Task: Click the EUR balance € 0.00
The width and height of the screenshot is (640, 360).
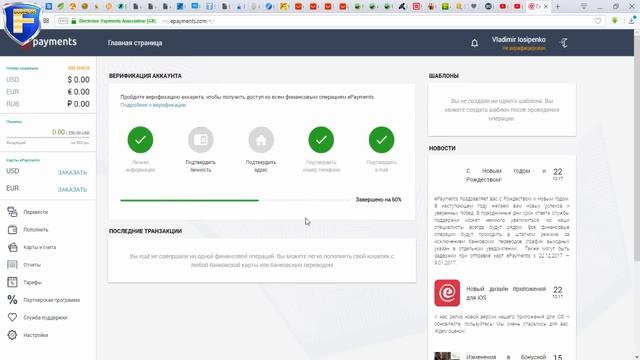Action: pos(78,92)
